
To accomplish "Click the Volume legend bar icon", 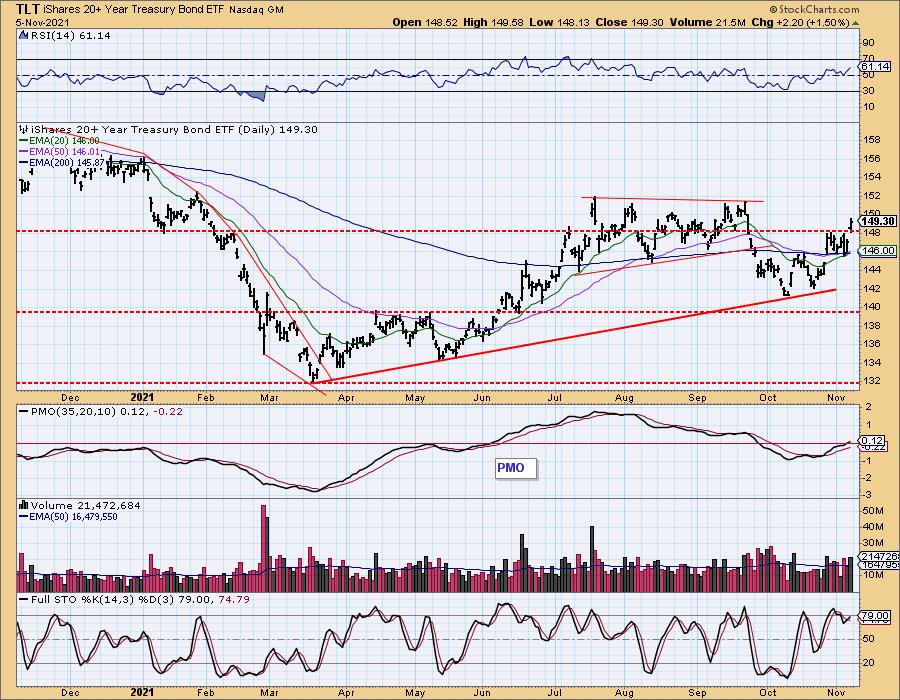I will click(24, 505).
